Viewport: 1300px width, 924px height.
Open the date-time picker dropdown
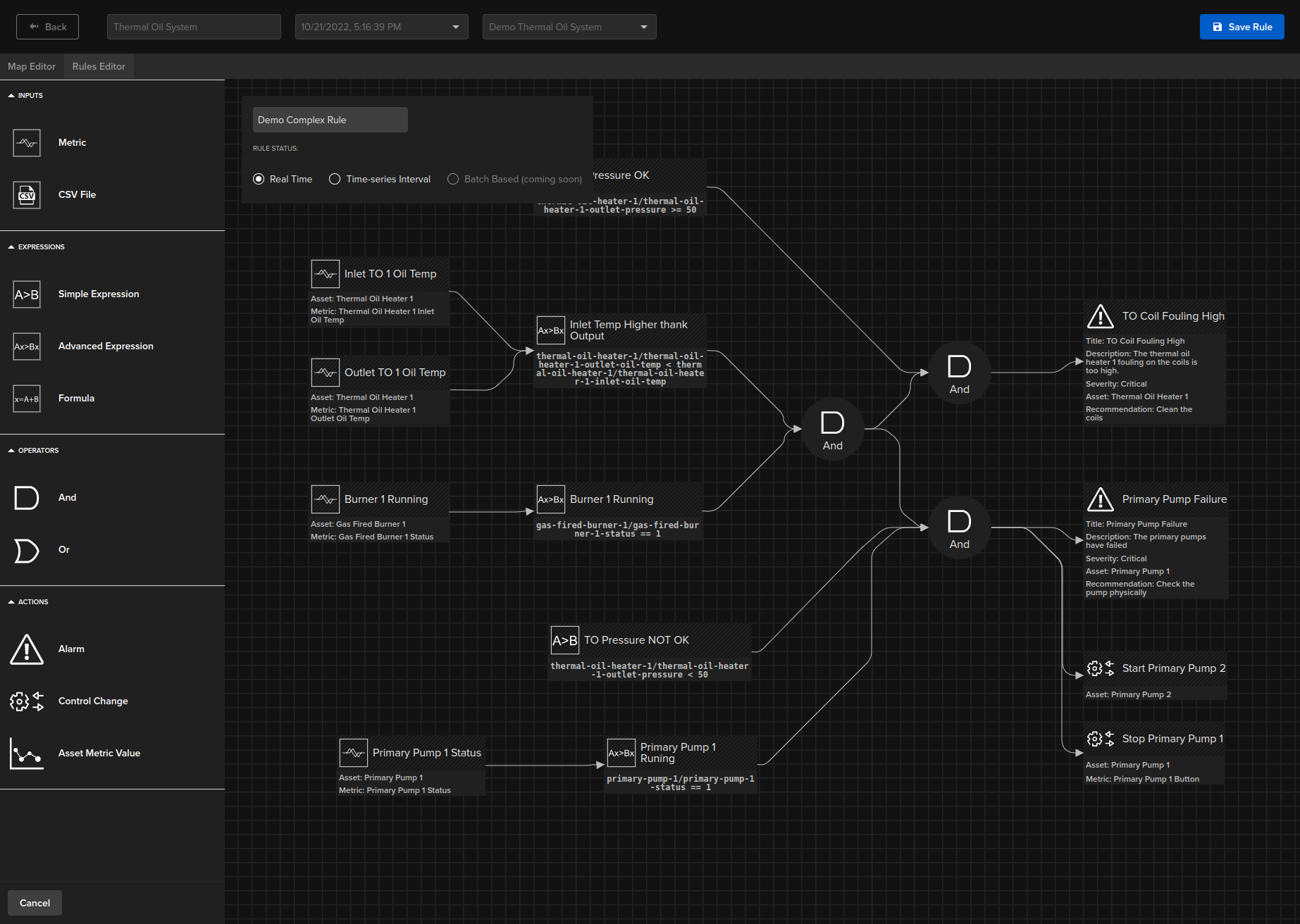[455, 26]
